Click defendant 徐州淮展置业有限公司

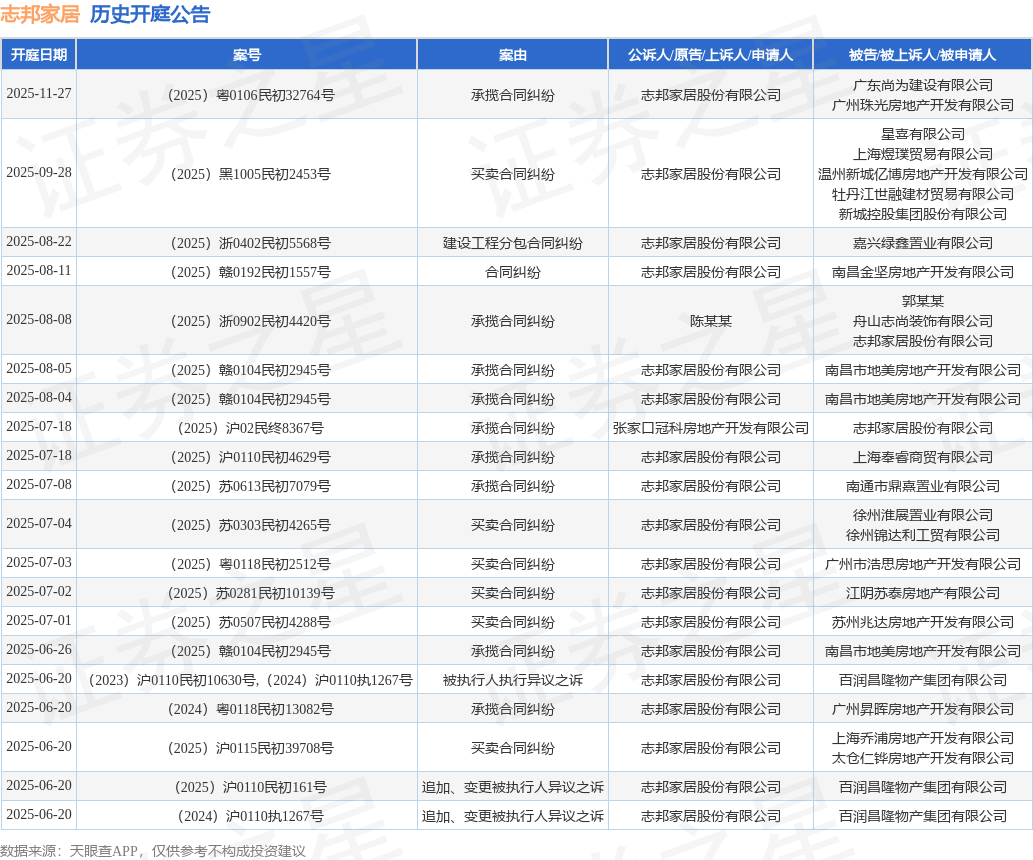click(x=922, y=515)
